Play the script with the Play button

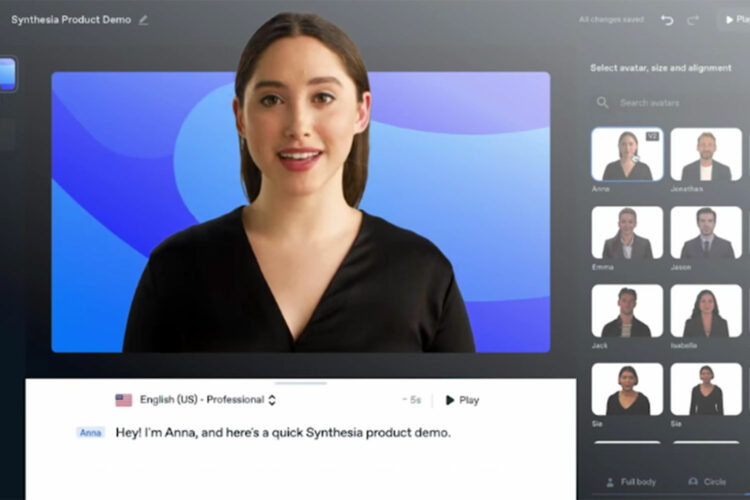pos(462,400)
